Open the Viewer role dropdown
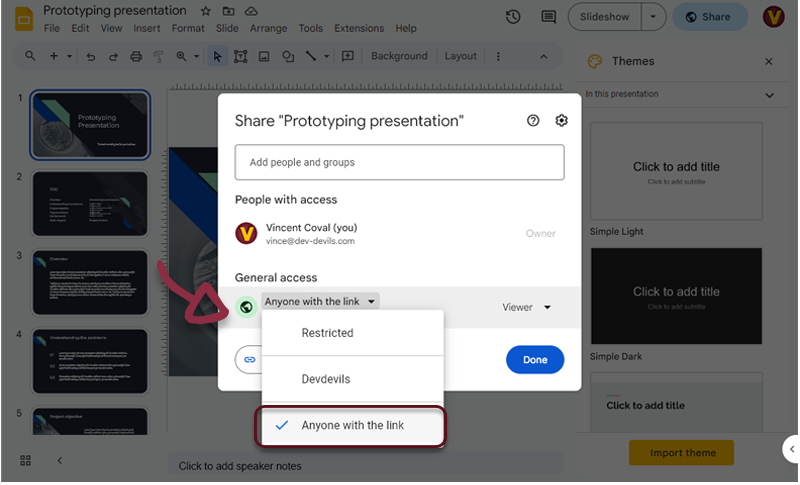Viewport: 800px width, 485px height. [x=526, y=308]
